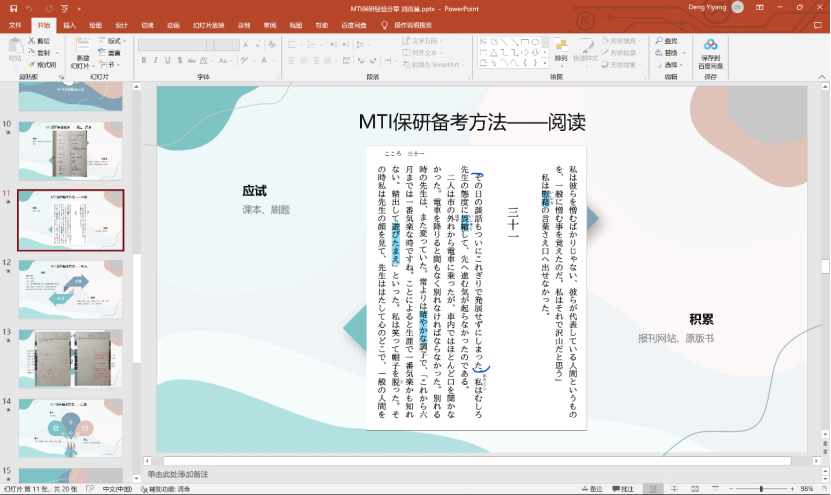
Task: Click the Undo arrow in title bar
Action: pyautogui.click(x=29, y=8)
